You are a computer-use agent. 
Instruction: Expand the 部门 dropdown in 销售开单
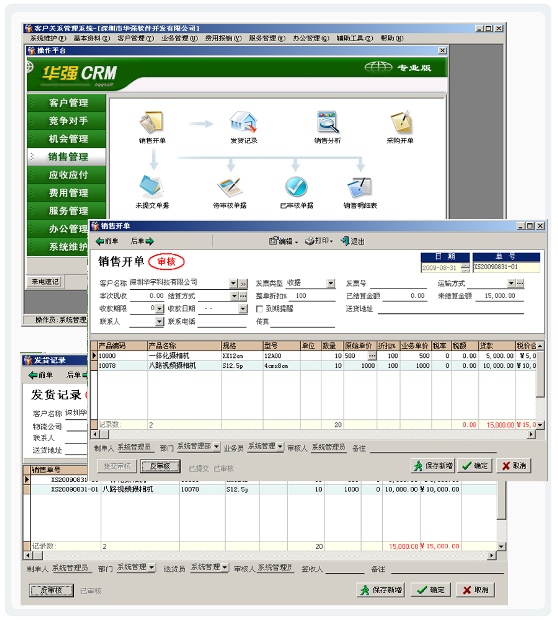[216, 446]
